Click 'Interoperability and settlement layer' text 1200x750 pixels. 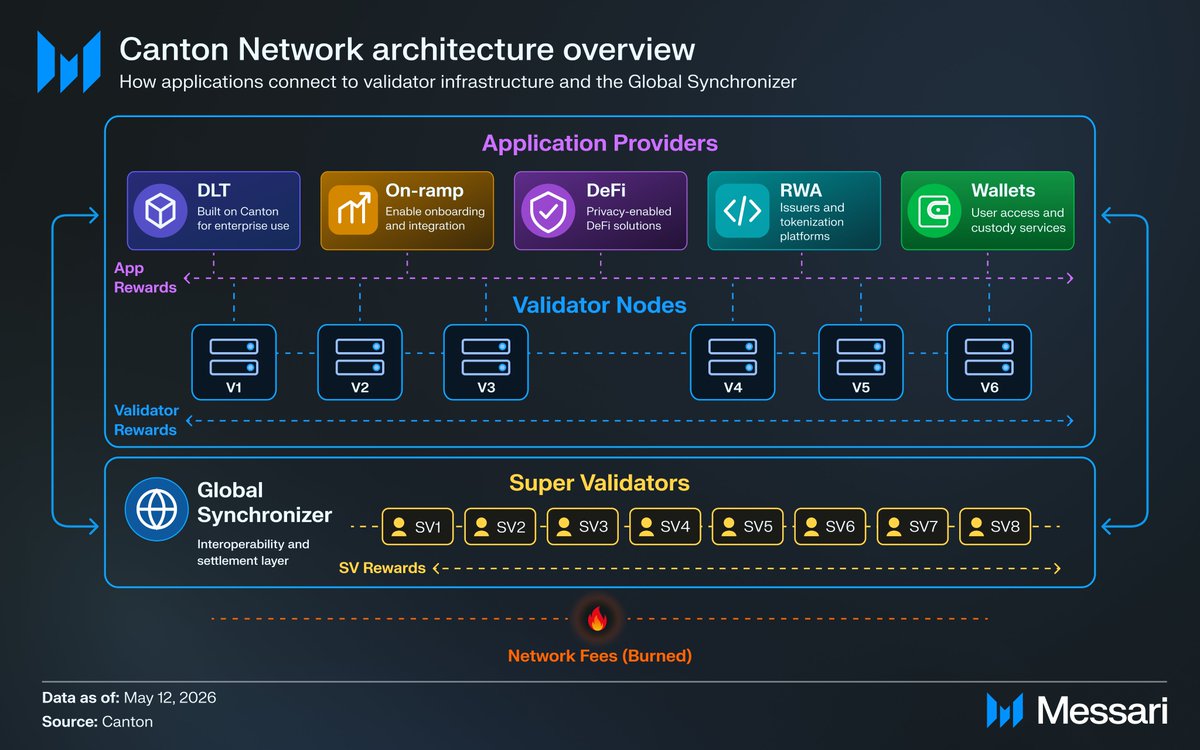pyautogui.click(x=253, y=553)
